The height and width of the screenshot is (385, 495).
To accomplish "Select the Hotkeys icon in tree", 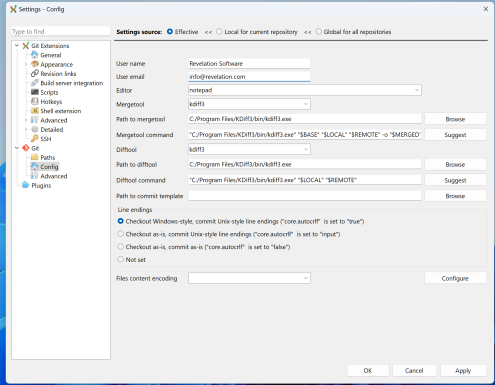I will coord(35,101).
